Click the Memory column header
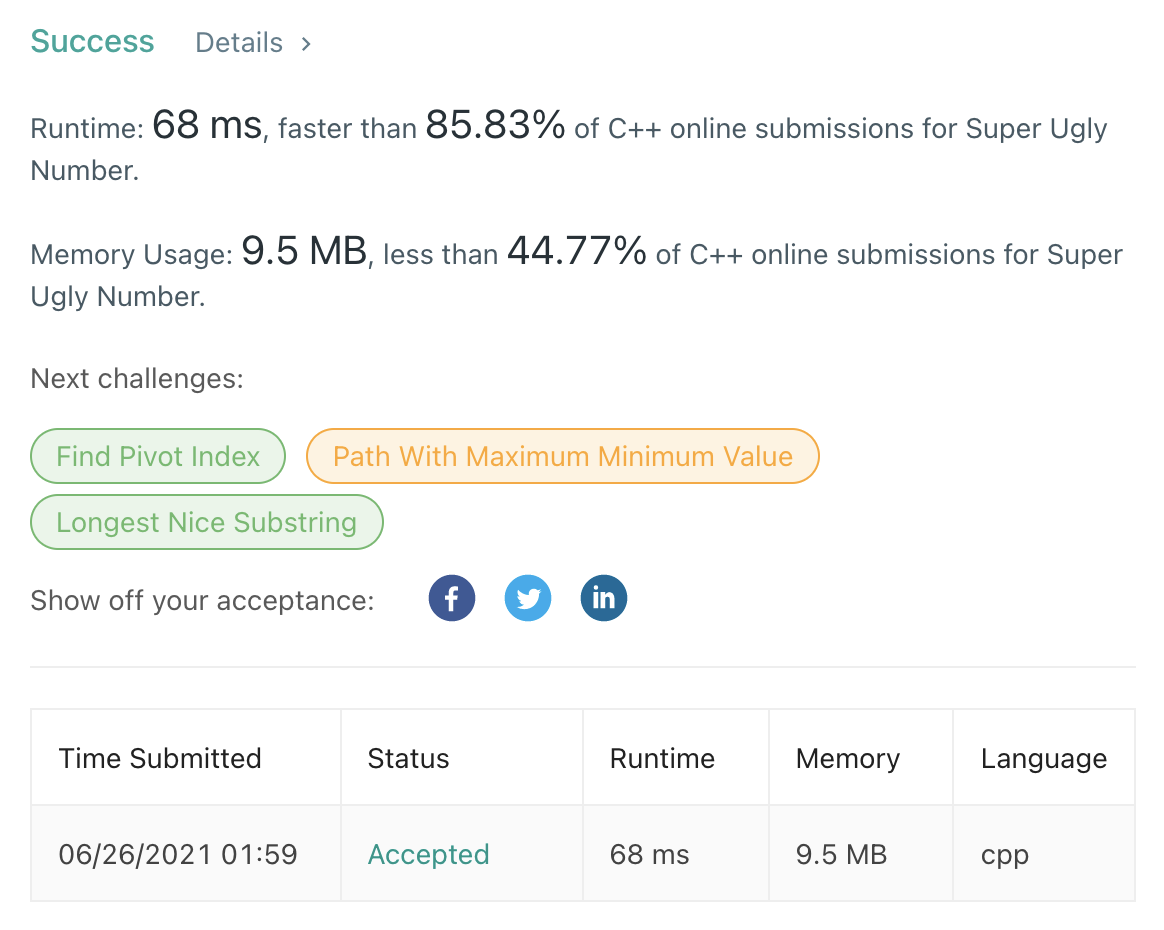Screen dimensions: 1164x930 pyautogui.click(x=847, y=758)
